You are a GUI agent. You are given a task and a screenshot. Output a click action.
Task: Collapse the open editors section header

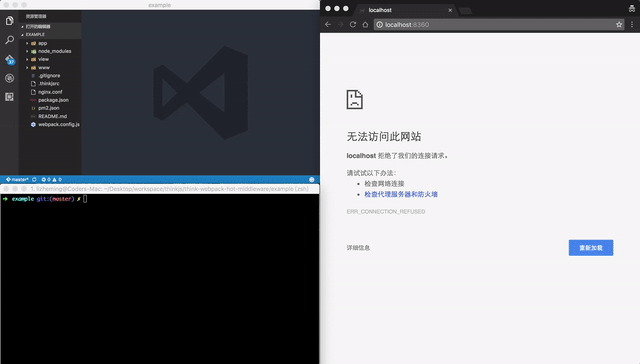[x=50, y=27]
